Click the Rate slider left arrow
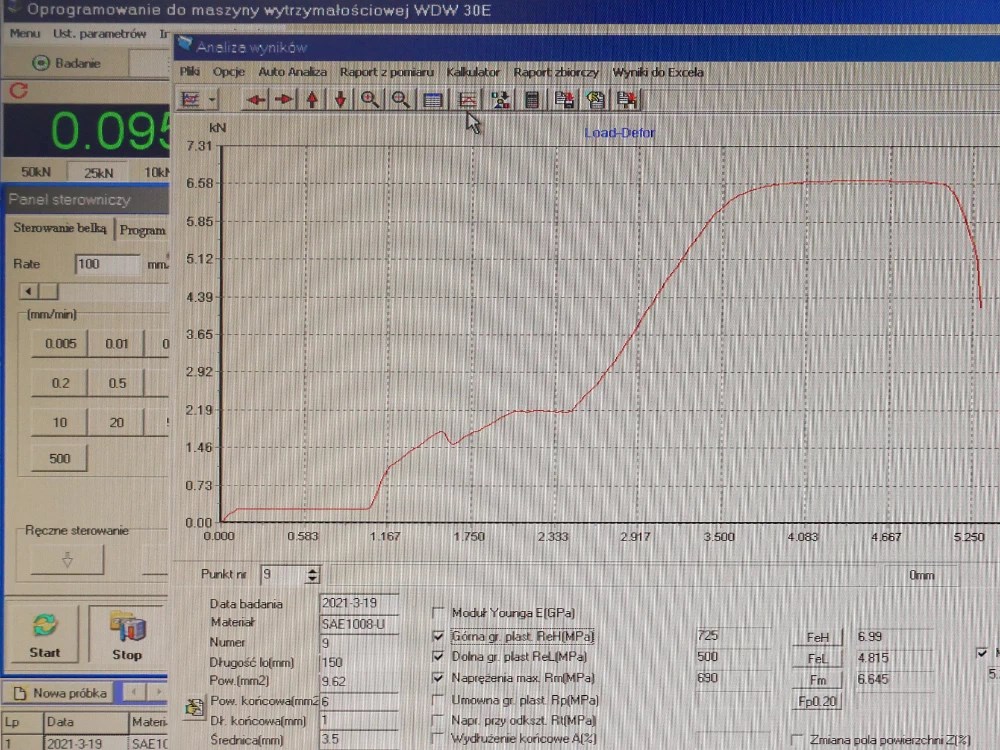1000x750 pixels. pyautogui.click(x=26, y=292)
